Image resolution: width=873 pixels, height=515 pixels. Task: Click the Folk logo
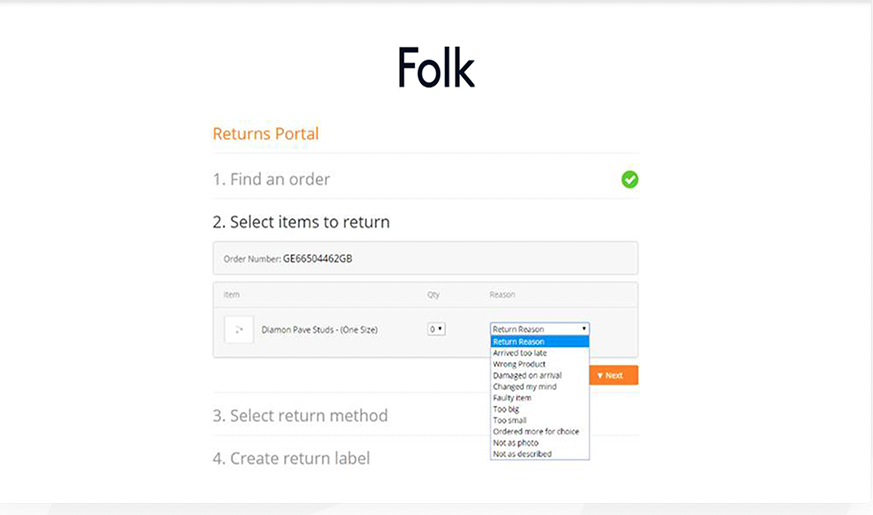(436, 67)
